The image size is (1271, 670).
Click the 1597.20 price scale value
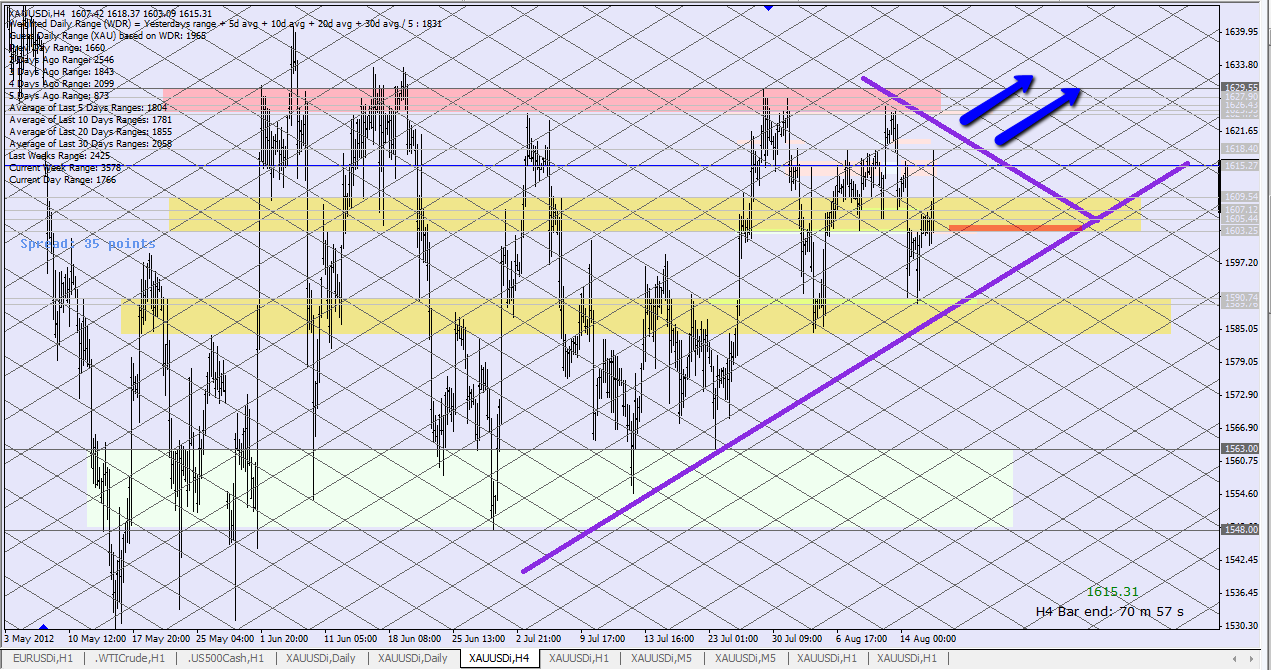click(x=1240, y=262)
